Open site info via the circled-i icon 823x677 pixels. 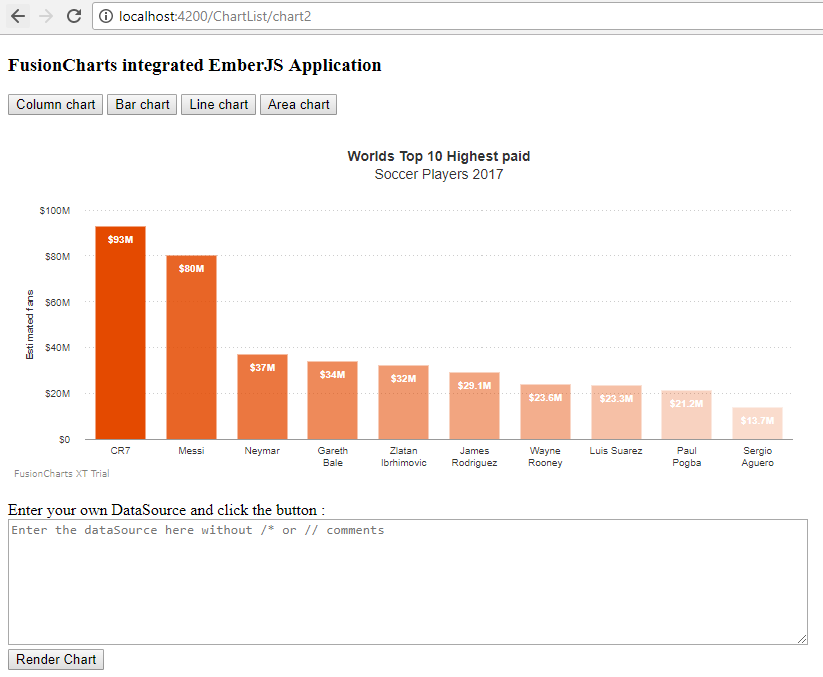point(105,16)
